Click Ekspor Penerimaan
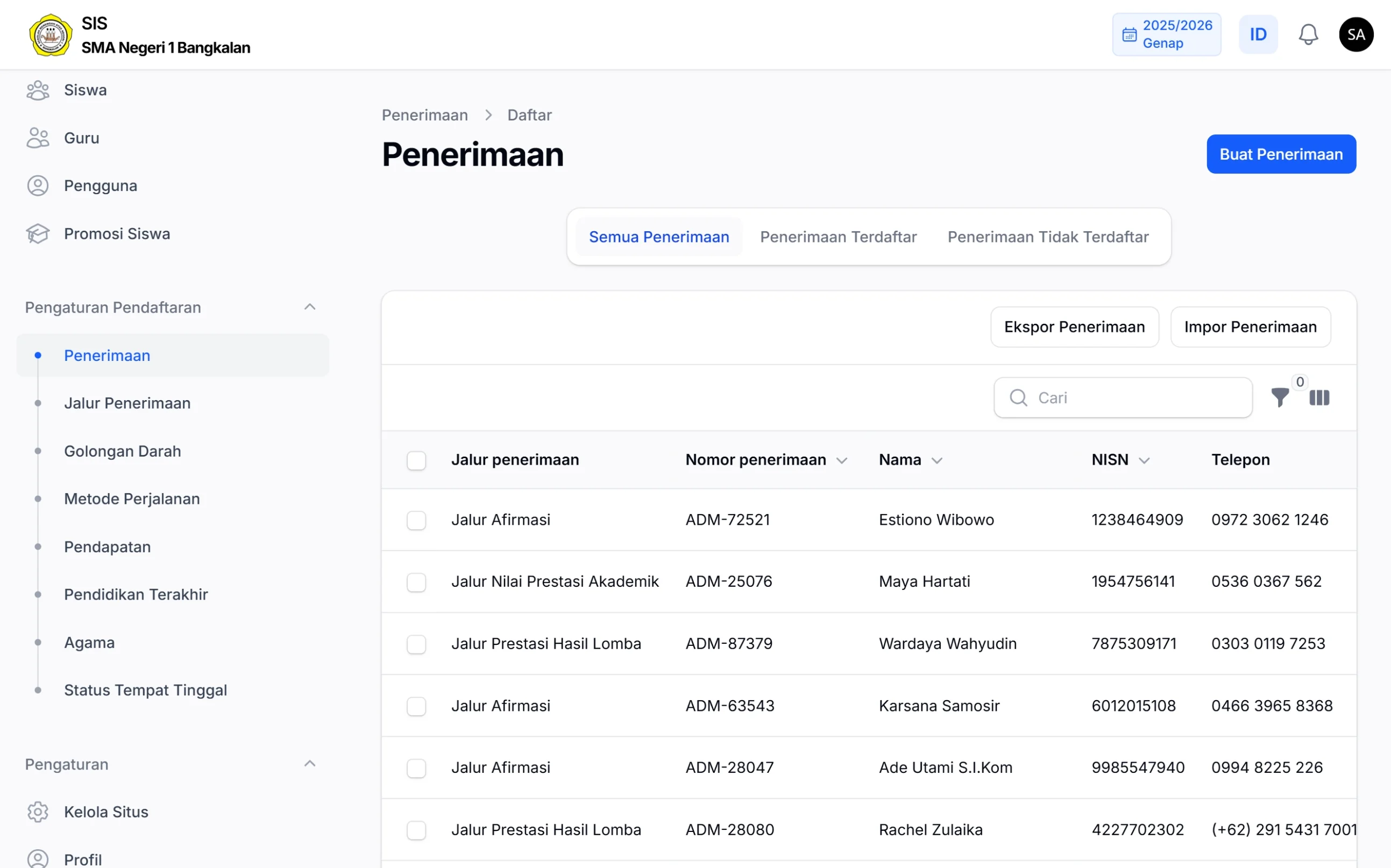Image resolution: width=1391 pixels, height=868 pixels. (1074, 326)
